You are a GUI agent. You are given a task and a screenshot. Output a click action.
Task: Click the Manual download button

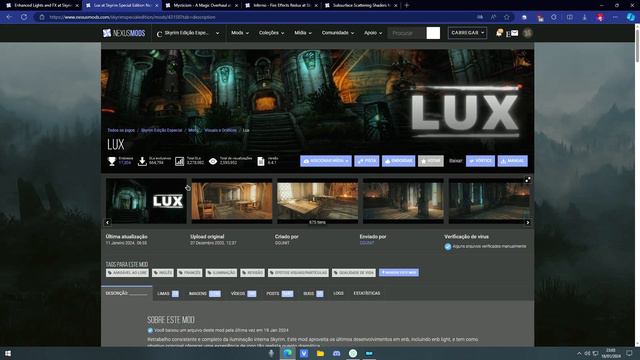coord(513,161)
